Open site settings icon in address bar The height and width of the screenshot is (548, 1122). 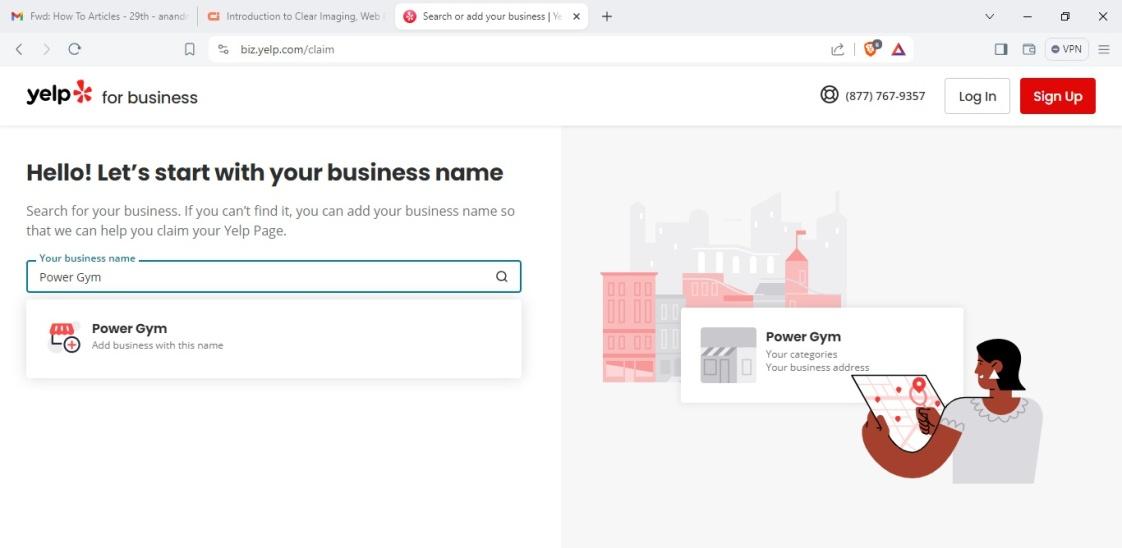point(223,49)
